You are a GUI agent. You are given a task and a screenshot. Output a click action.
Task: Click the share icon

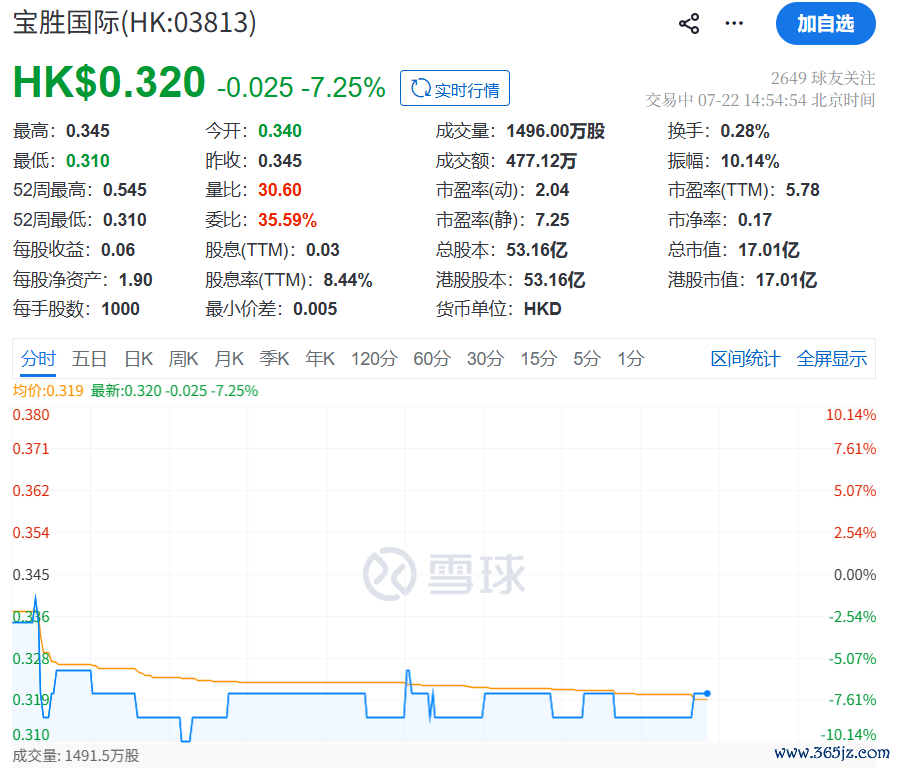tap(689, 23)
